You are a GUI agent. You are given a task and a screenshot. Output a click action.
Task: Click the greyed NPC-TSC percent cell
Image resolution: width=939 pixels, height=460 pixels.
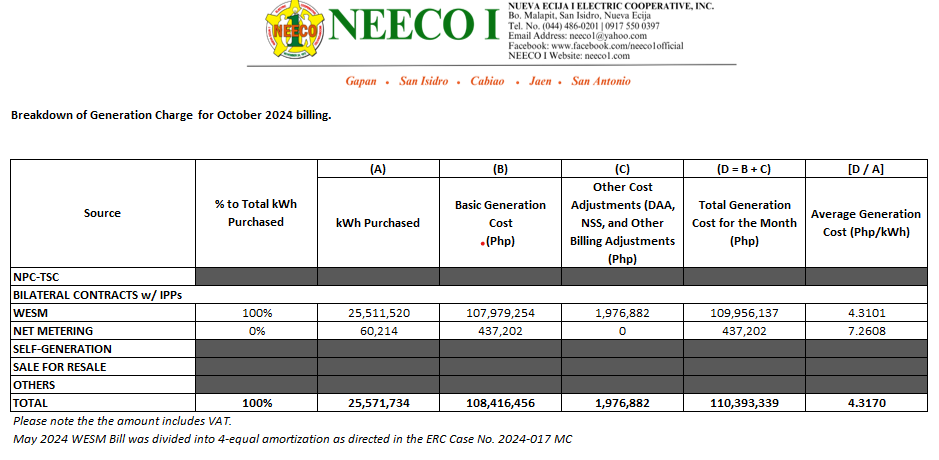click(x=256, y=277)
